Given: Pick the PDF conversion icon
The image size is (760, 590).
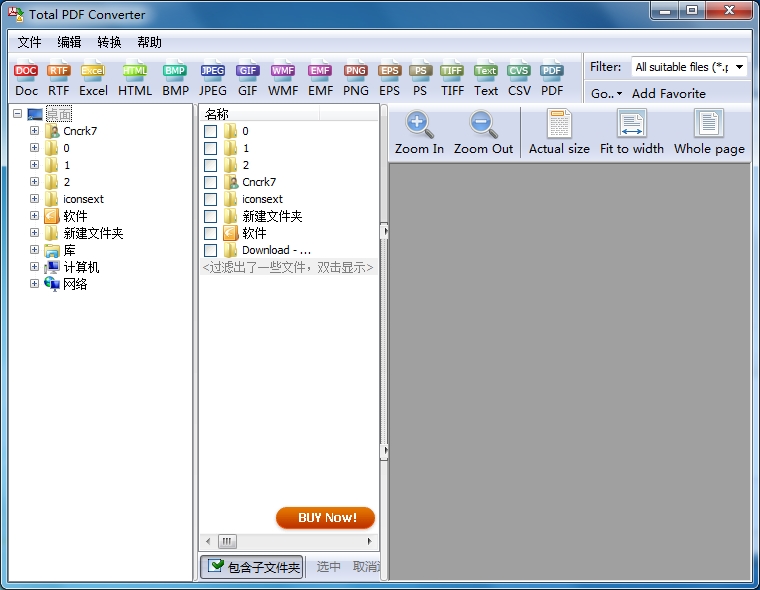Looking at the screenshot, I should pyautogui.click(x=552, y=80).
